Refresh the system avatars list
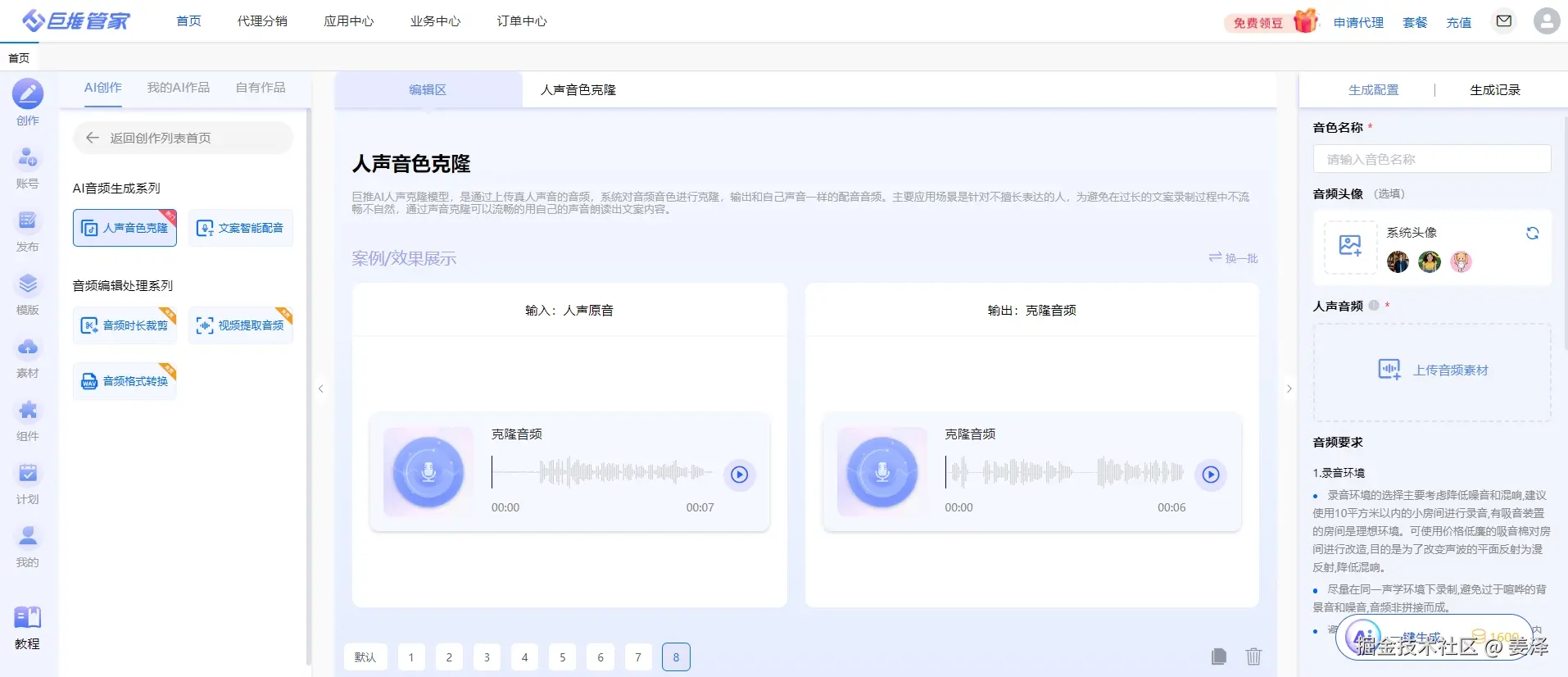This screenshot has height=677, width=1568. click(1532, 233)
